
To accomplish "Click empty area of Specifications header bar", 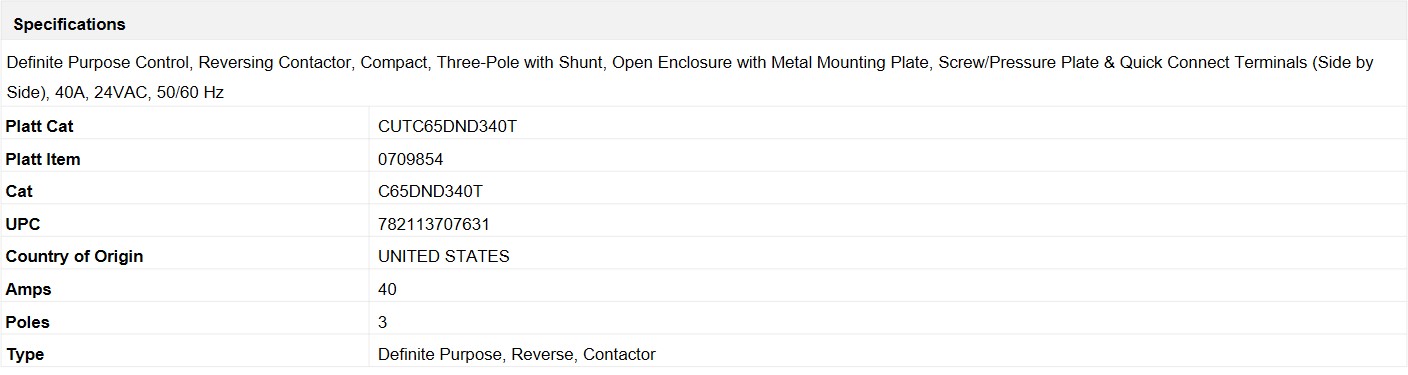I will coord(760,24).
